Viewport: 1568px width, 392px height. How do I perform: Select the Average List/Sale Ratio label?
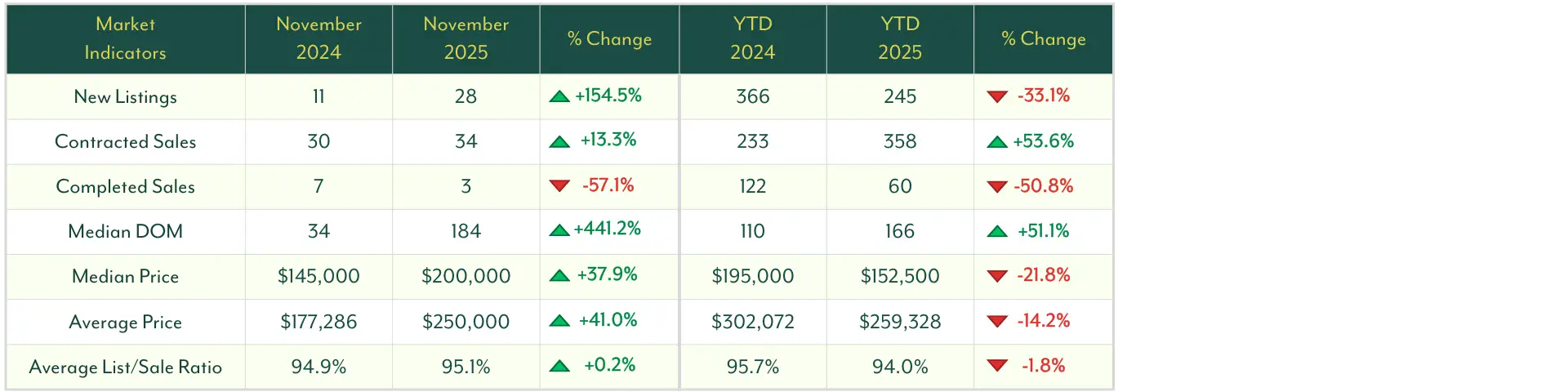coord(125,367)
